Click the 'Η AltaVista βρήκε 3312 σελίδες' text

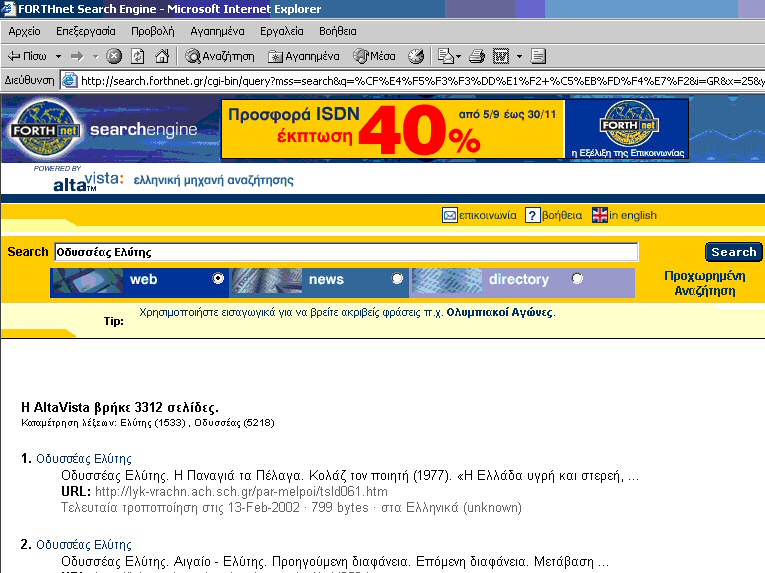120,408
